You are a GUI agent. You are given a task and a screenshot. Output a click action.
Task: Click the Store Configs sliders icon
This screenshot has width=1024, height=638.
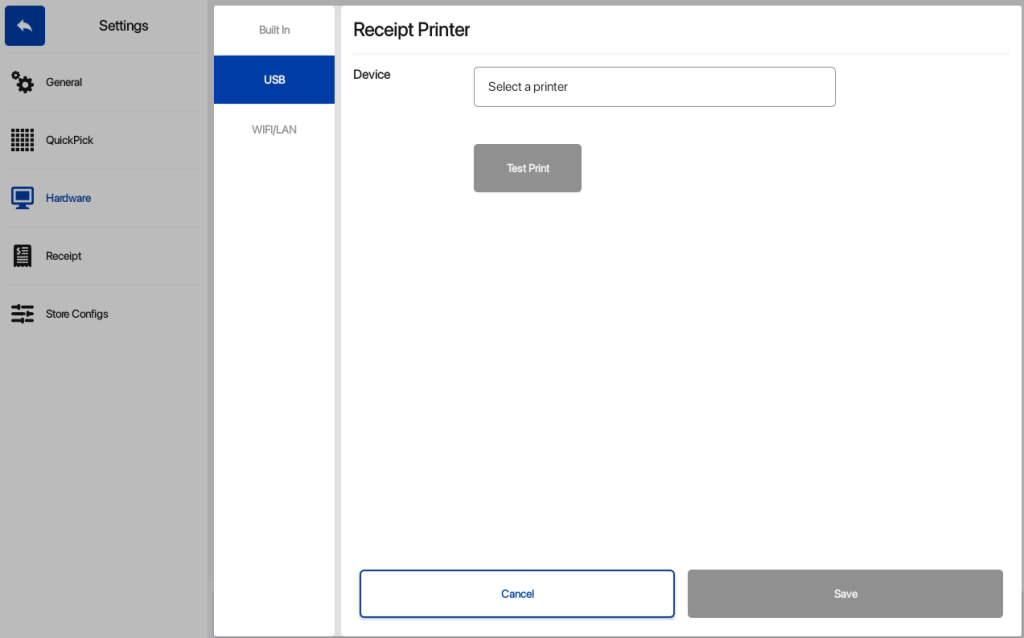[x=22, y=313]
